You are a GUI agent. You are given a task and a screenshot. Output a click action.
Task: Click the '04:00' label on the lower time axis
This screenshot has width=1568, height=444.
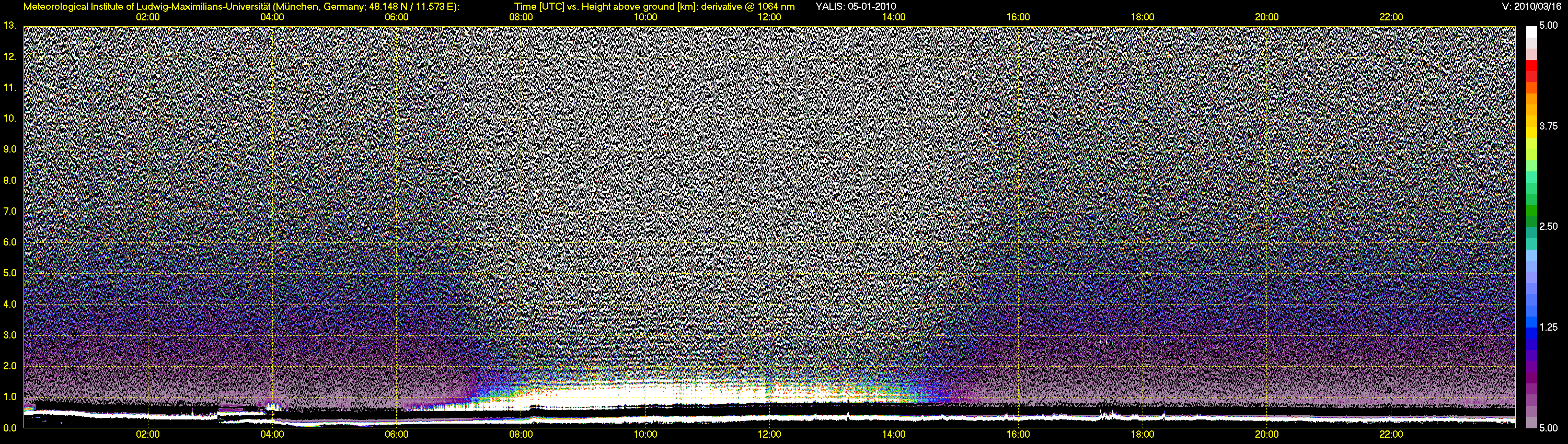point(272,434)
